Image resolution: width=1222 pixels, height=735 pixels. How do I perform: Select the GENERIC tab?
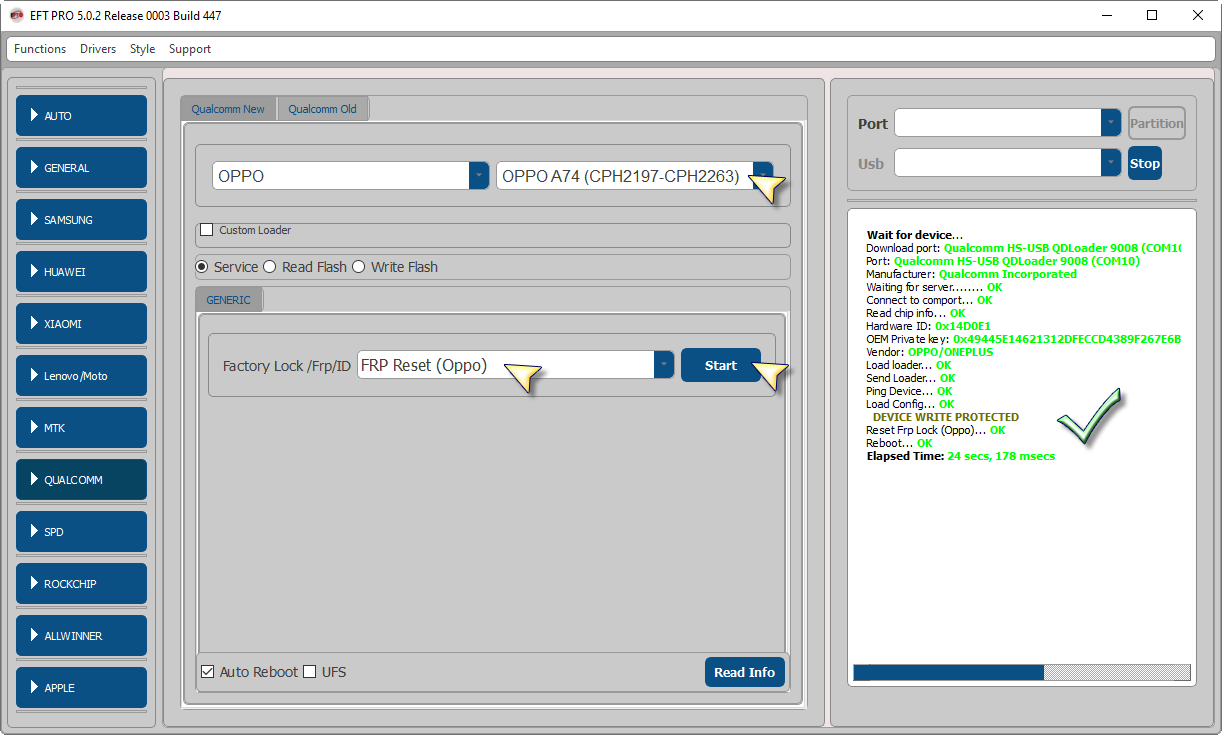click(x=228, y=300)
